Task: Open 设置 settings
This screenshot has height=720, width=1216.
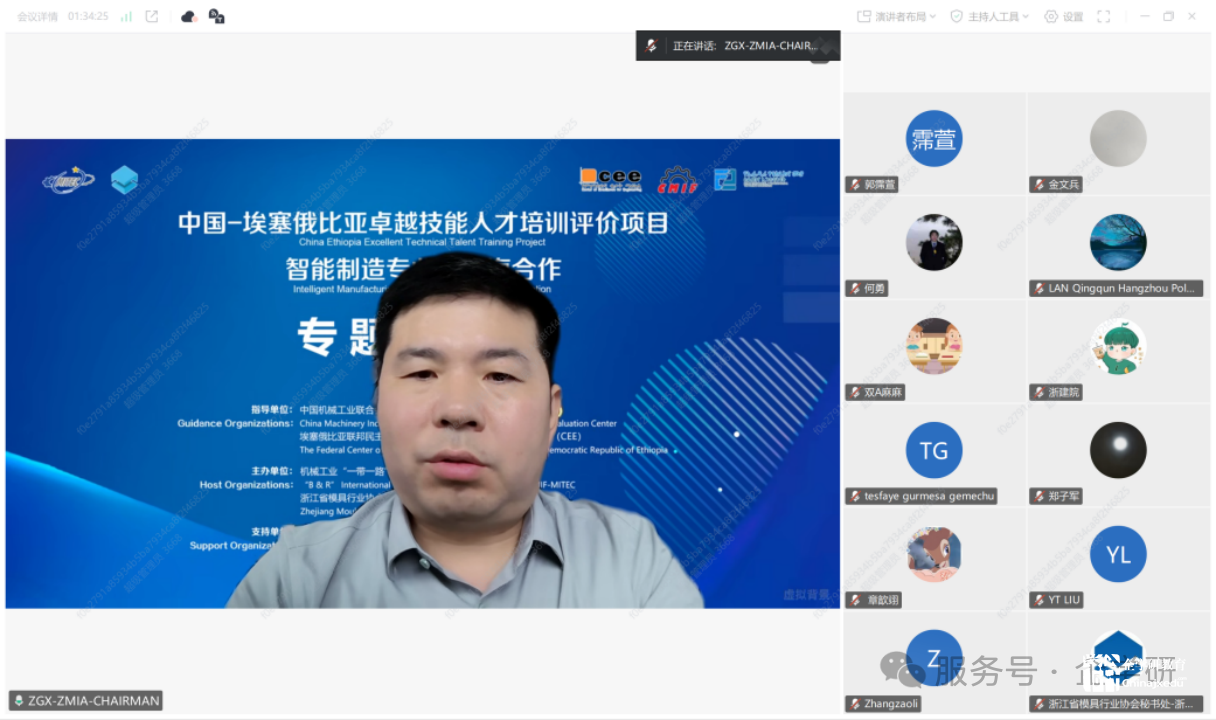Action: [x=1064, y=16]
